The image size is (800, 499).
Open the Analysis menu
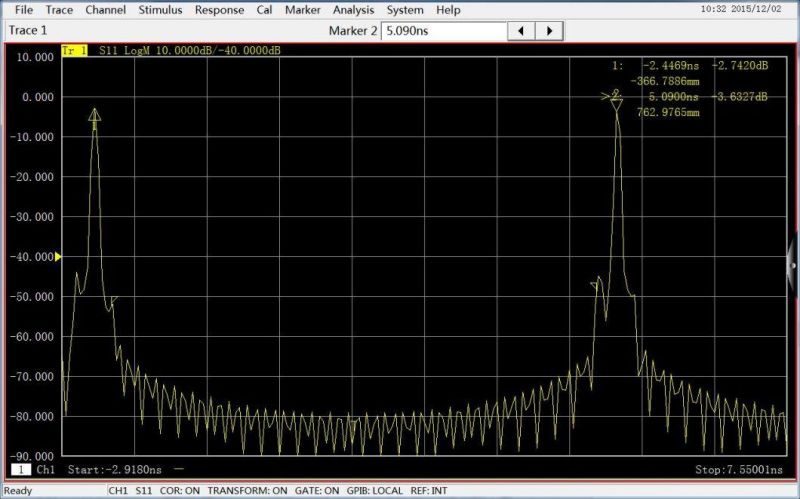point(354,10)
